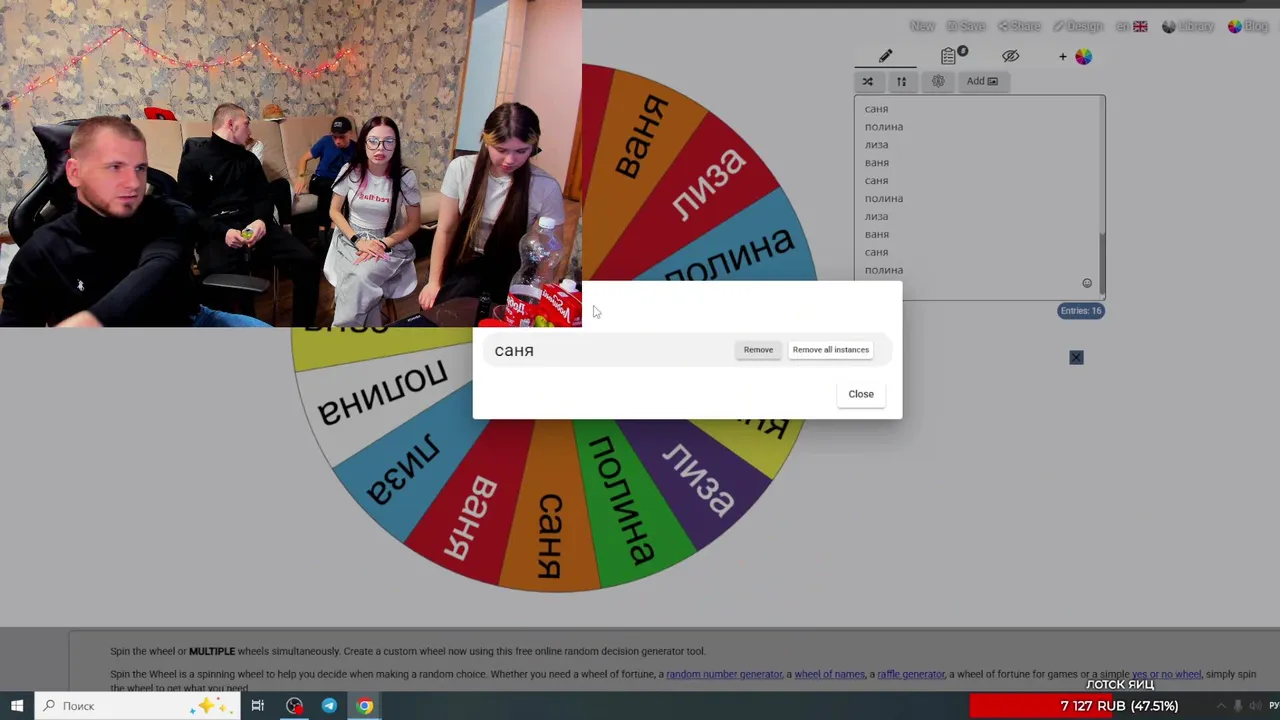The height and width of the screenshot is (720, 1280).
Task: Open the OBS taskbar icon
Action: pyautogui.click(x=294, y=706)
